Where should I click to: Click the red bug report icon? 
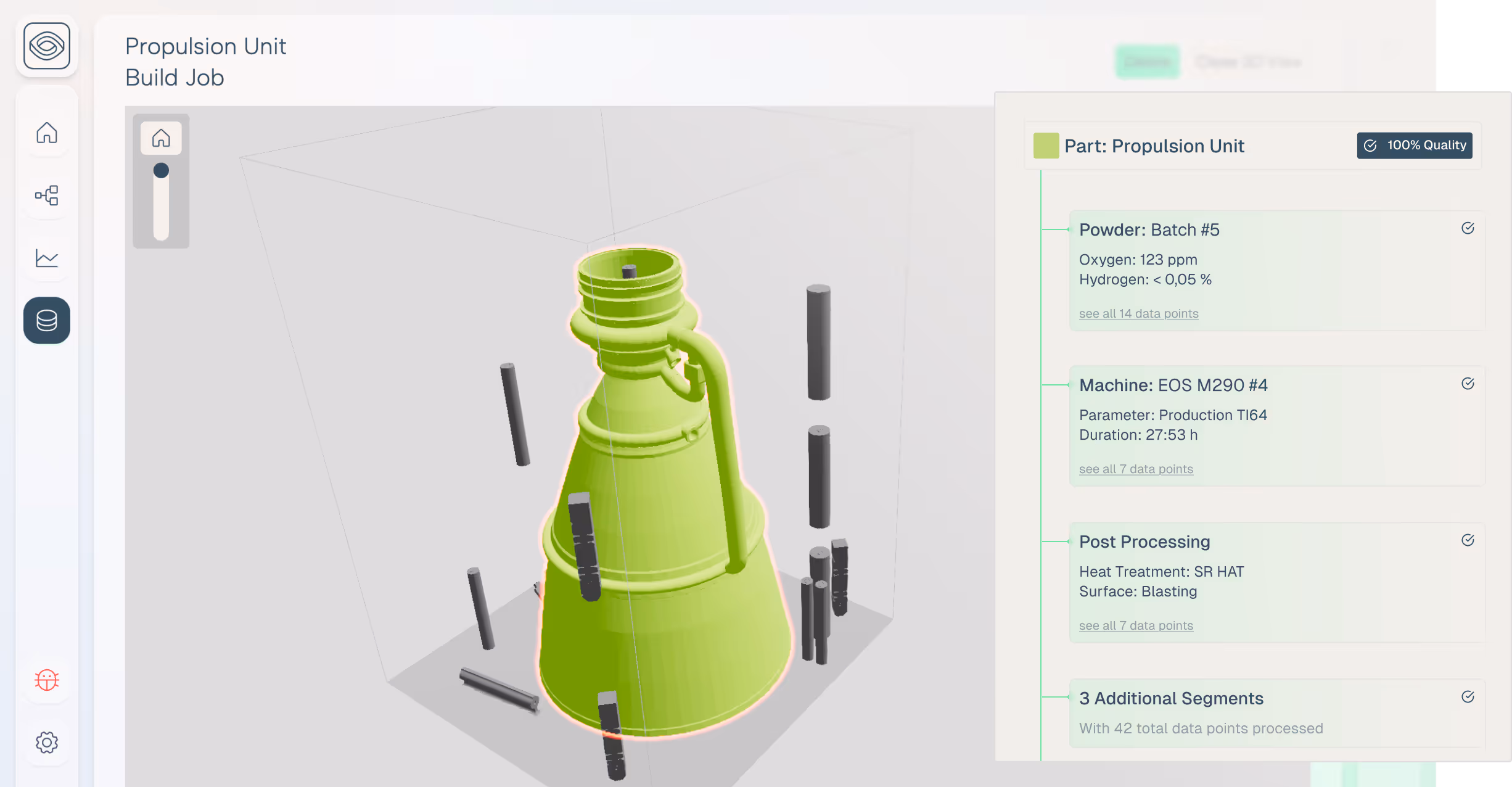click(x=47, y=680)
